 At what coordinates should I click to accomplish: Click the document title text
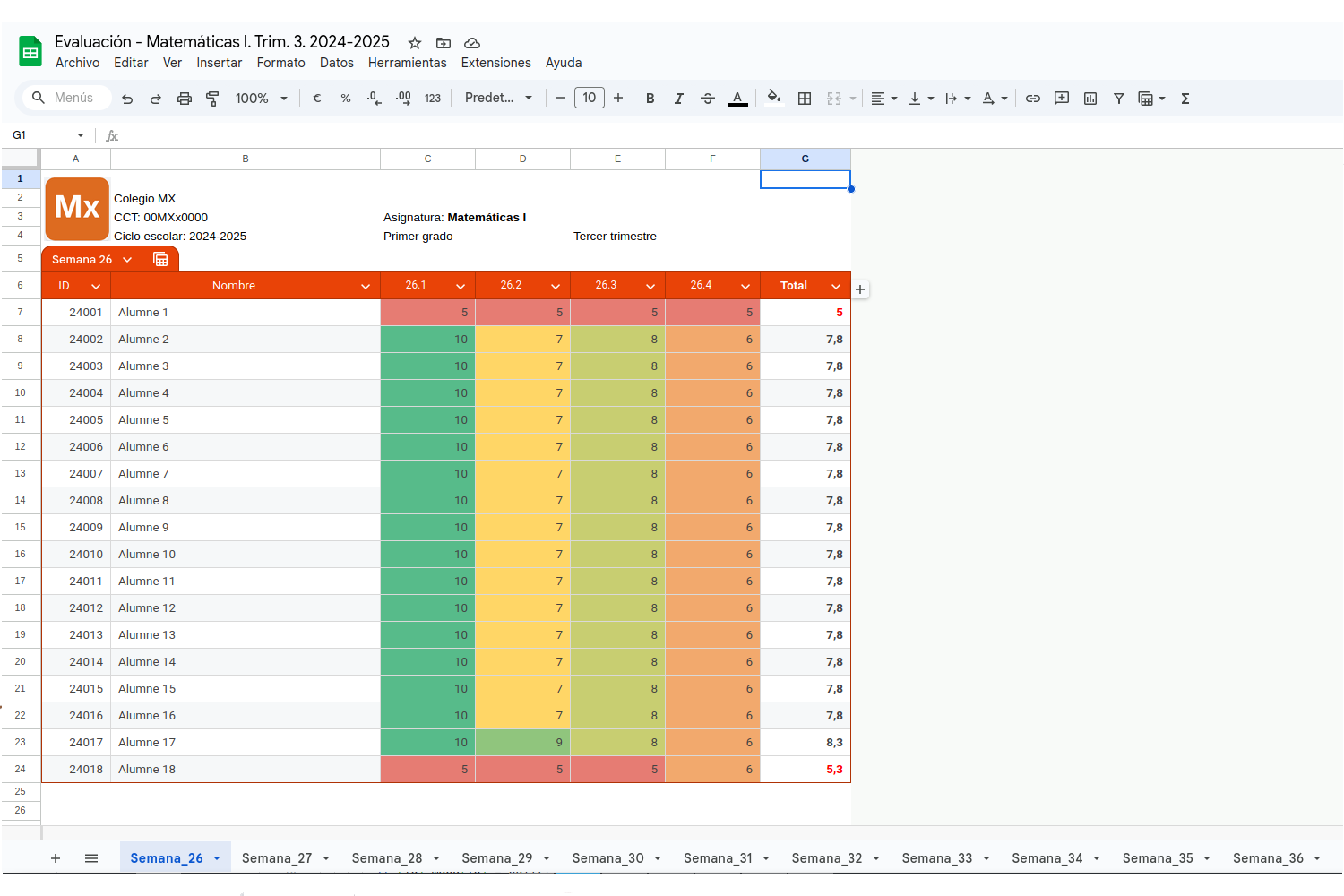pos(222,41)
